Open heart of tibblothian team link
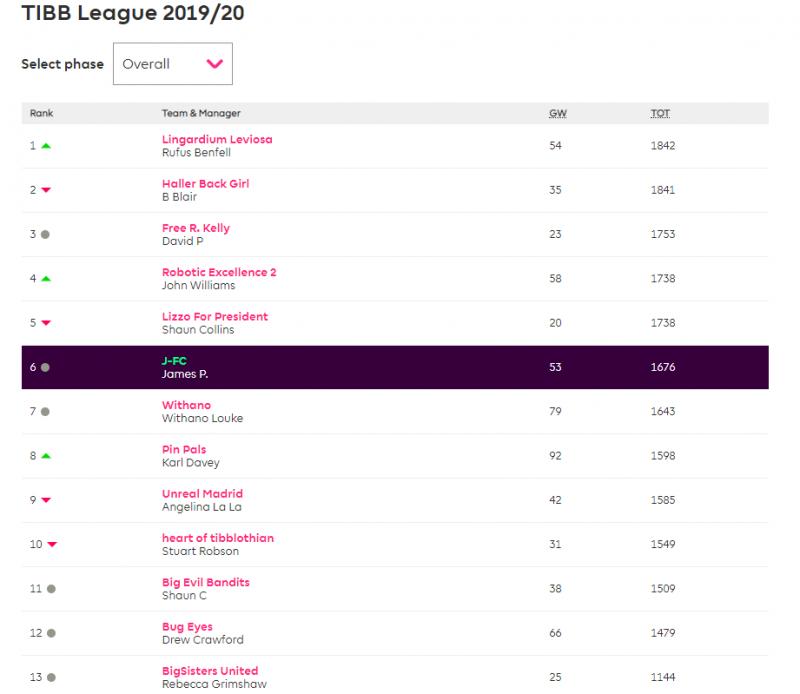Image resolution: width=800 pixels, height=694 pixels. coord(218,538)
